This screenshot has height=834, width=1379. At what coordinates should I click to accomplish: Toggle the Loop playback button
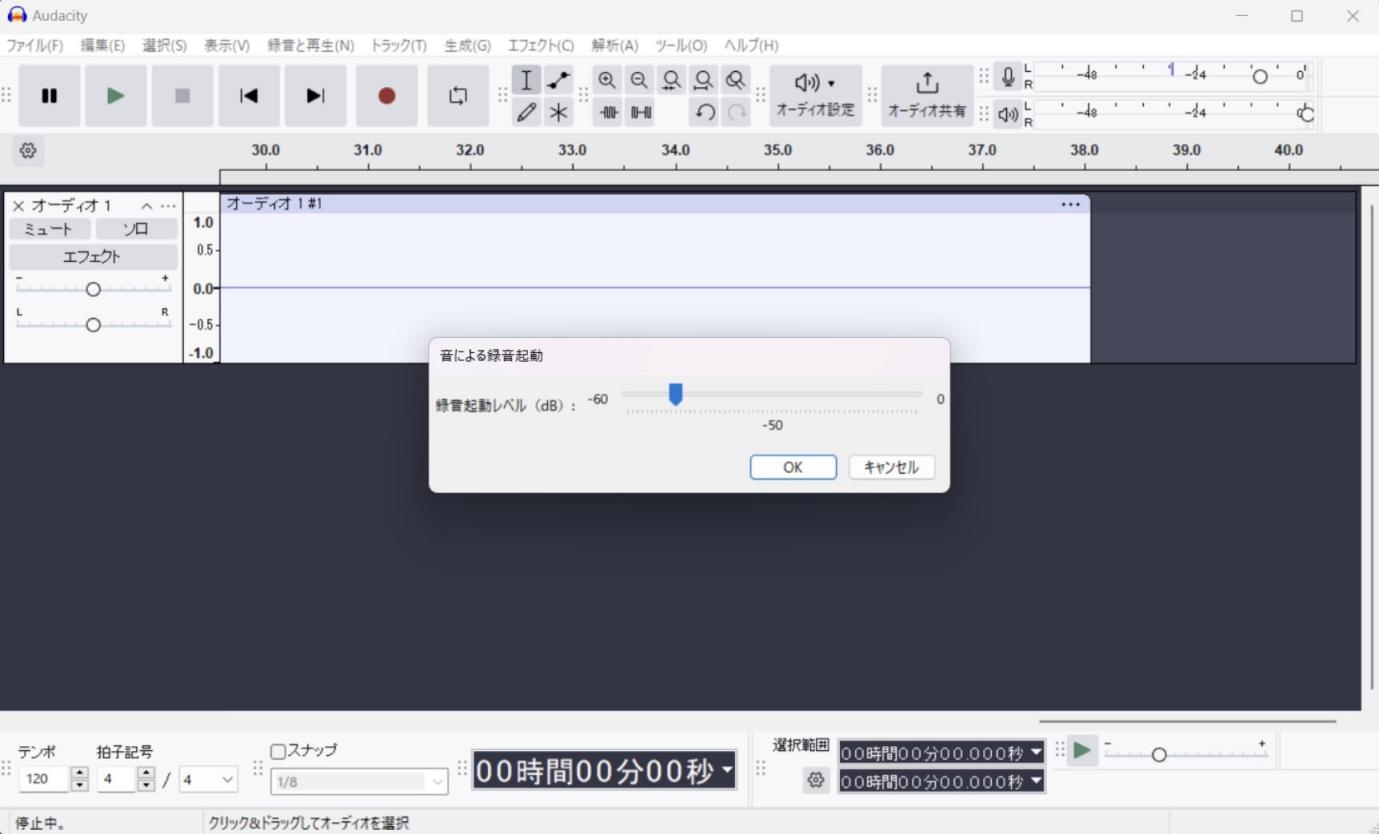pyautogui.click(x=458, y=96)
